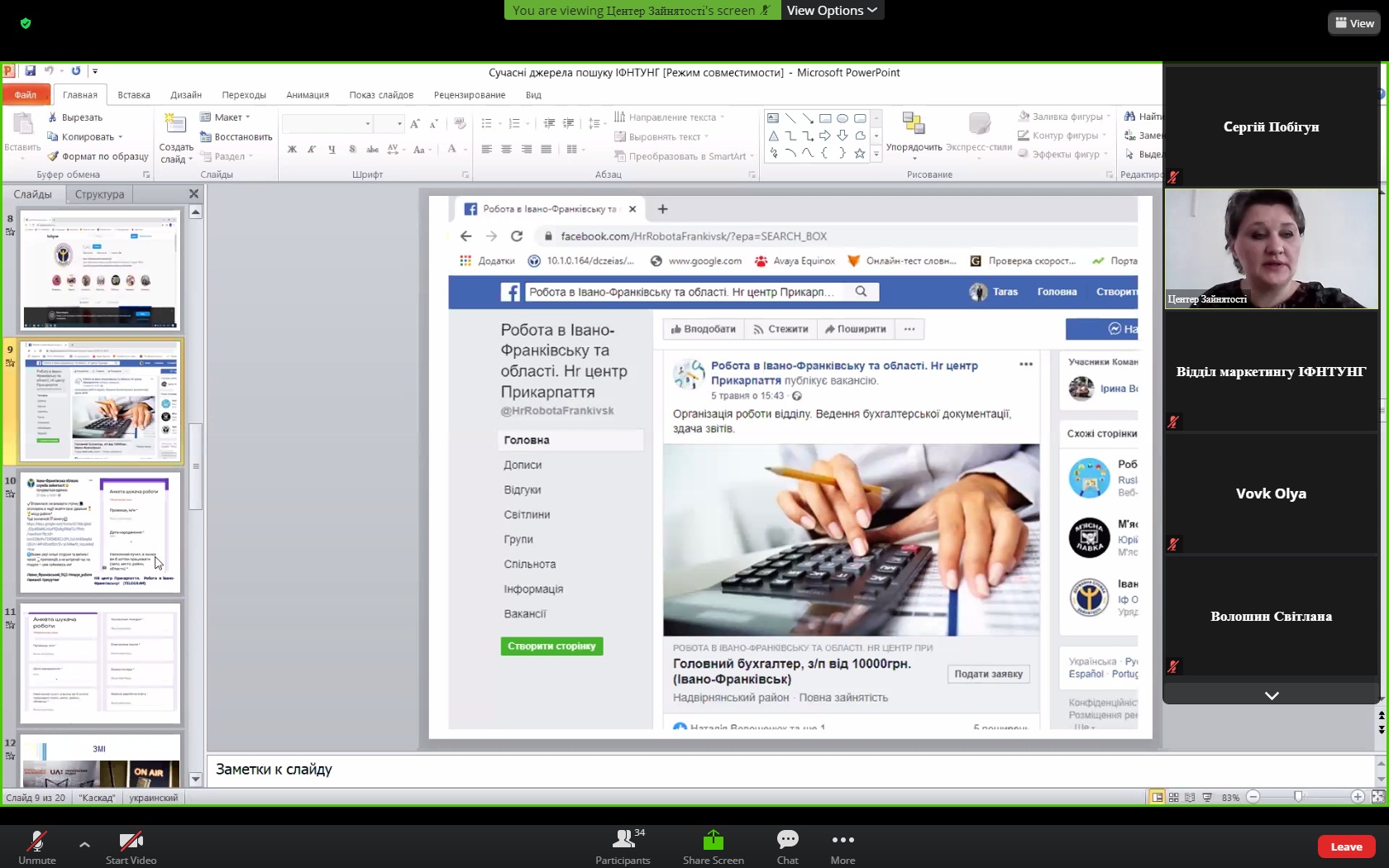Toggle Start Video on
This screenshot has height=868, width=1389.
click(x=131, y=842)
